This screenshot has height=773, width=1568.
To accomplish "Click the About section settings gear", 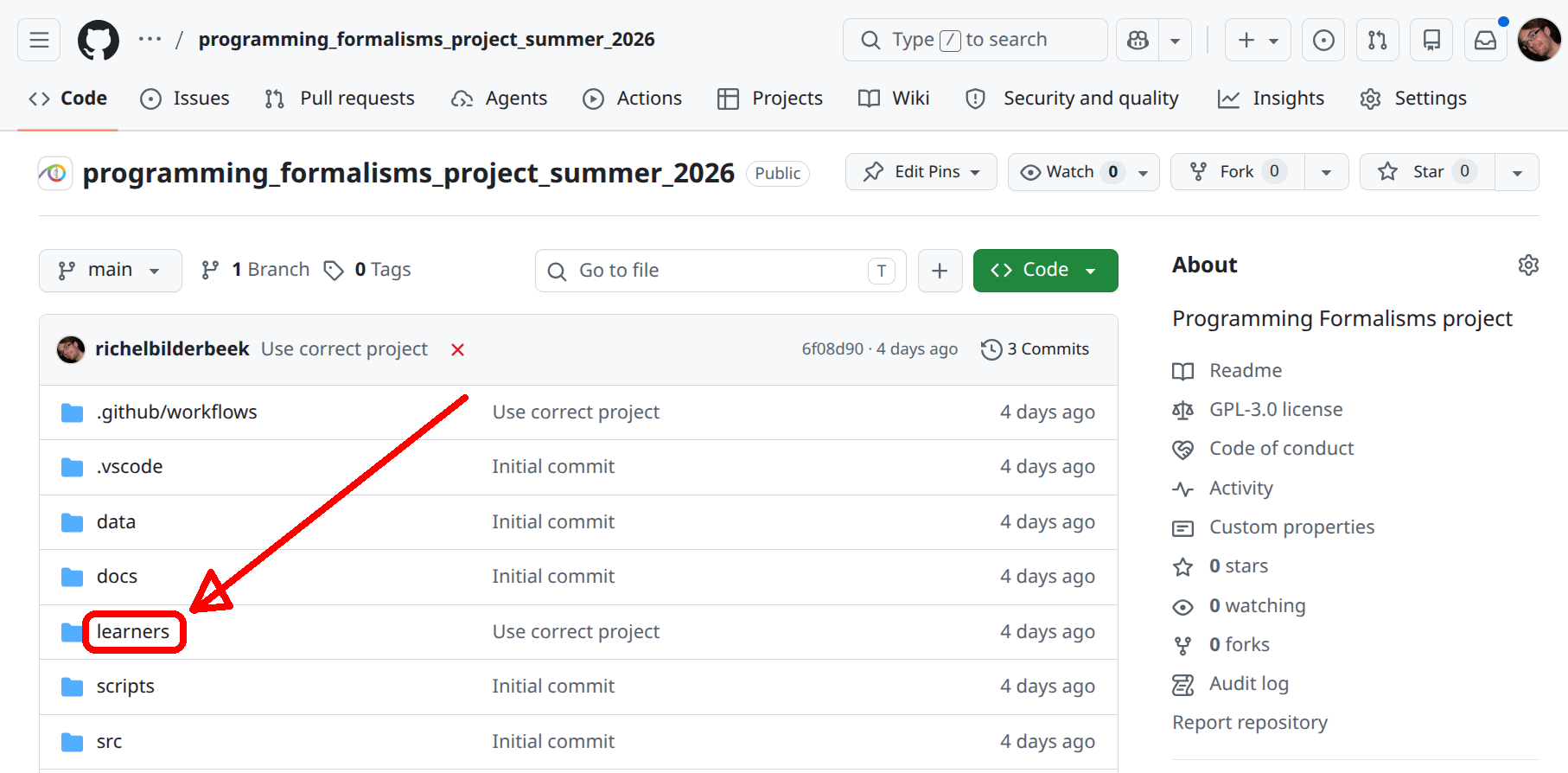I will pyautogui.click(x=1528, y=265).
